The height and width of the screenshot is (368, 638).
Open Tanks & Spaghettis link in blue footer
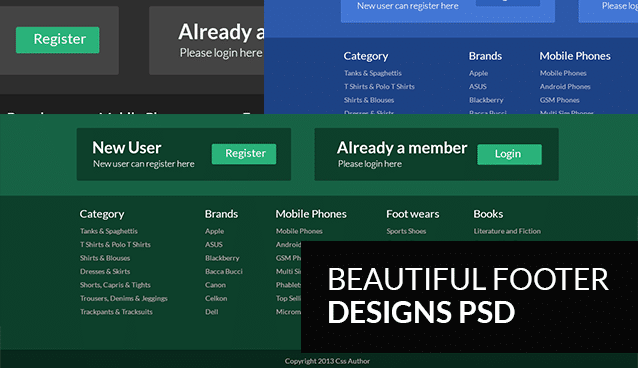click(373, 73)
